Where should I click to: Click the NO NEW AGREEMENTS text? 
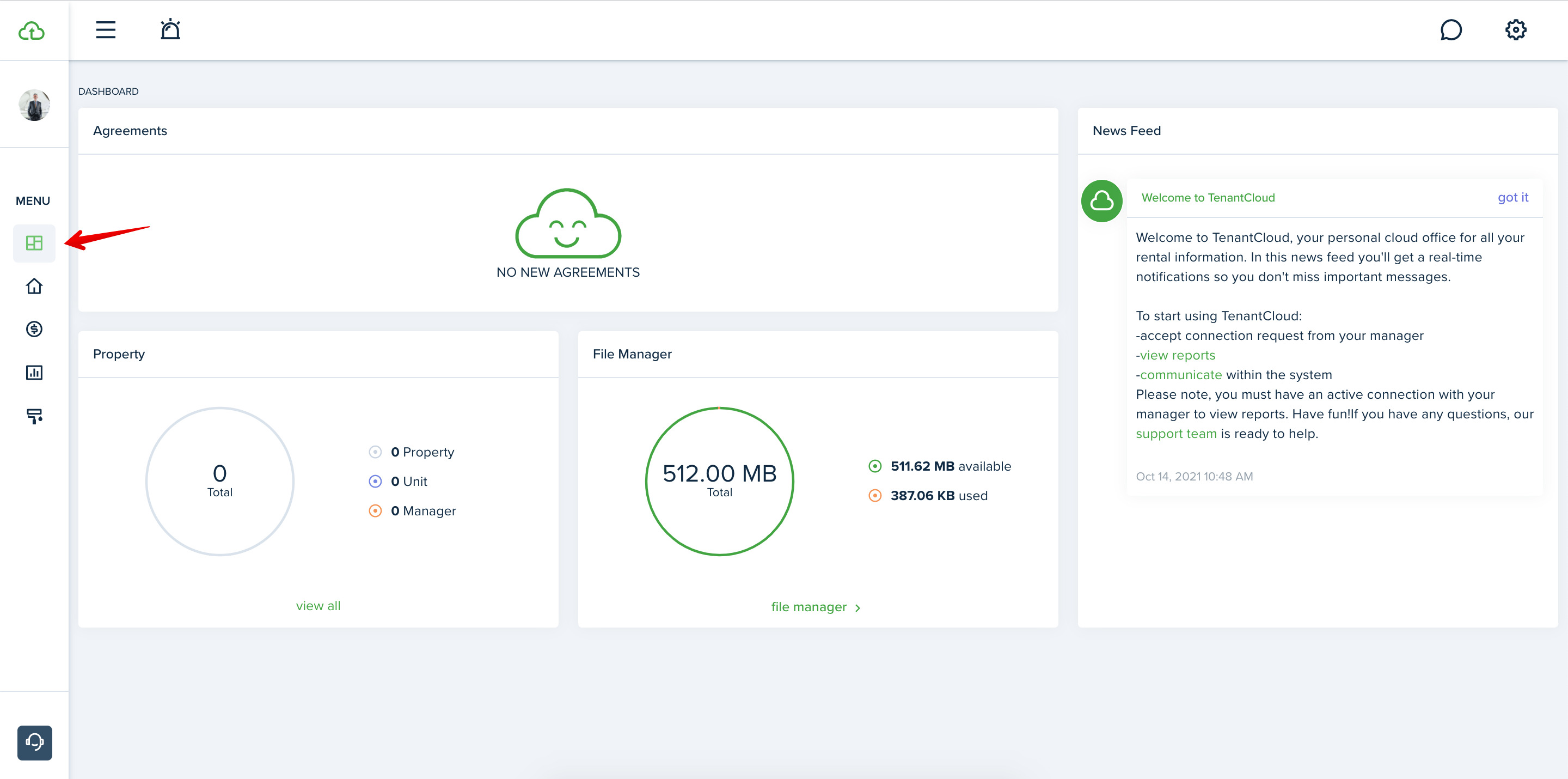point(568,272)
